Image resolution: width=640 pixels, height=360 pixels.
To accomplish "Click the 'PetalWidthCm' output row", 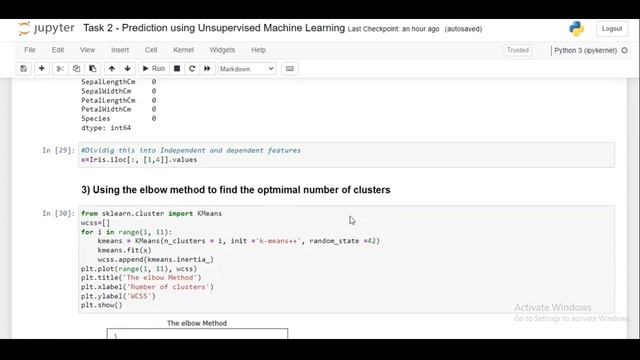I will [x=118, y=109].
